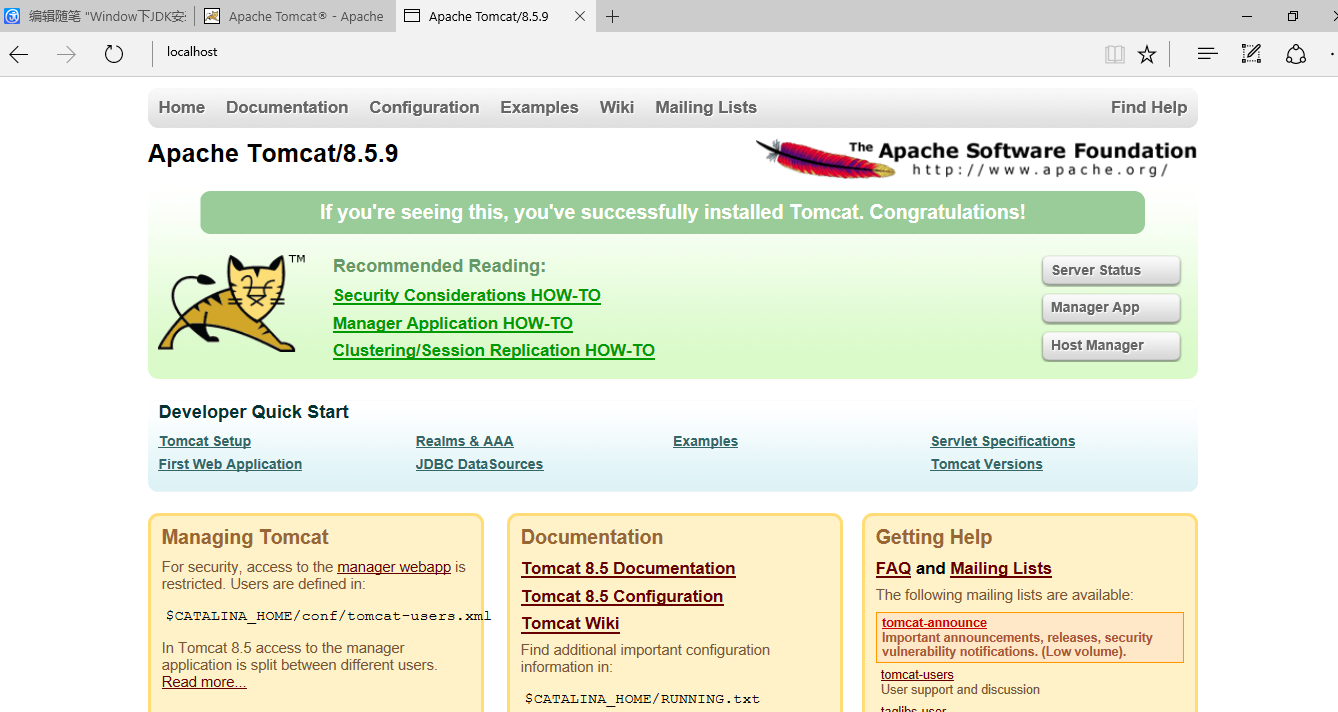
Task: Restore down the browser window
Action: coord(1292,16)
